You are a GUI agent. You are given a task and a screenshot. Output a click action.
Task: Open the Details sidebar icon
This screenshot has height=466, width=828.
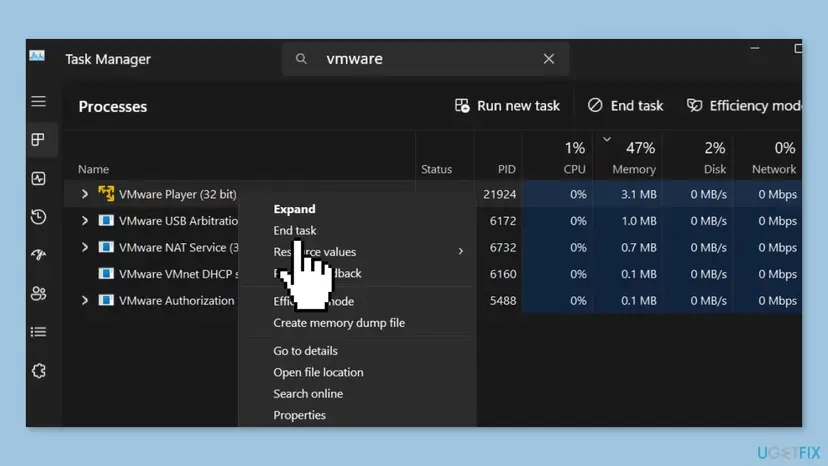39,332
